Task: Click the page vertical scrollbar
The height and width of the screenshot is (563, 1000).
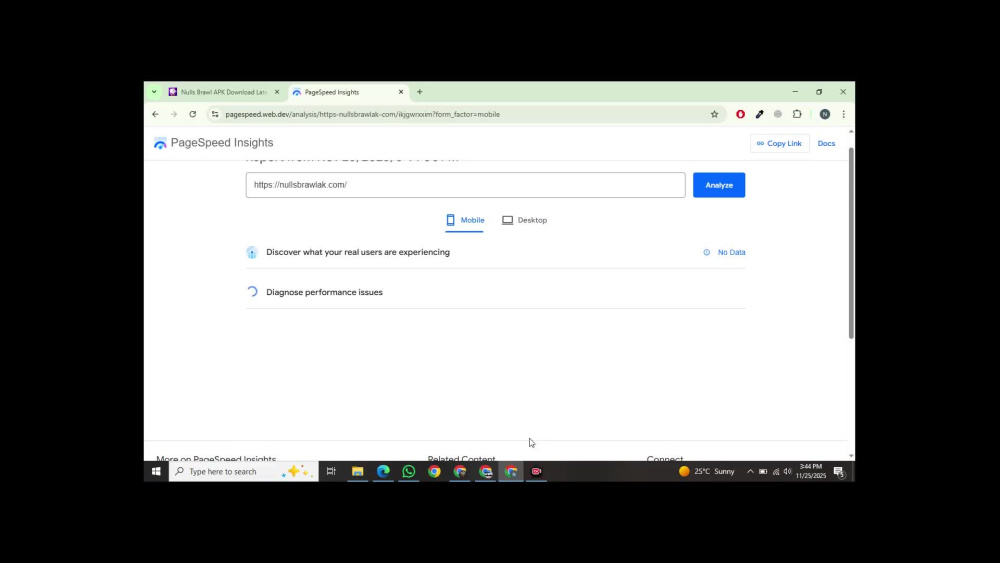Action: click(851, 242)
